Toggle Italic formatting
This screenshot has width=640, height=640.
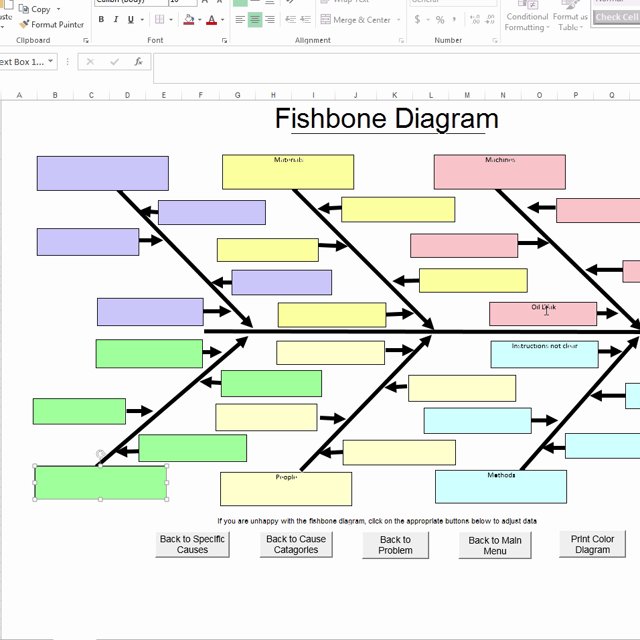(x=116, y=20)
